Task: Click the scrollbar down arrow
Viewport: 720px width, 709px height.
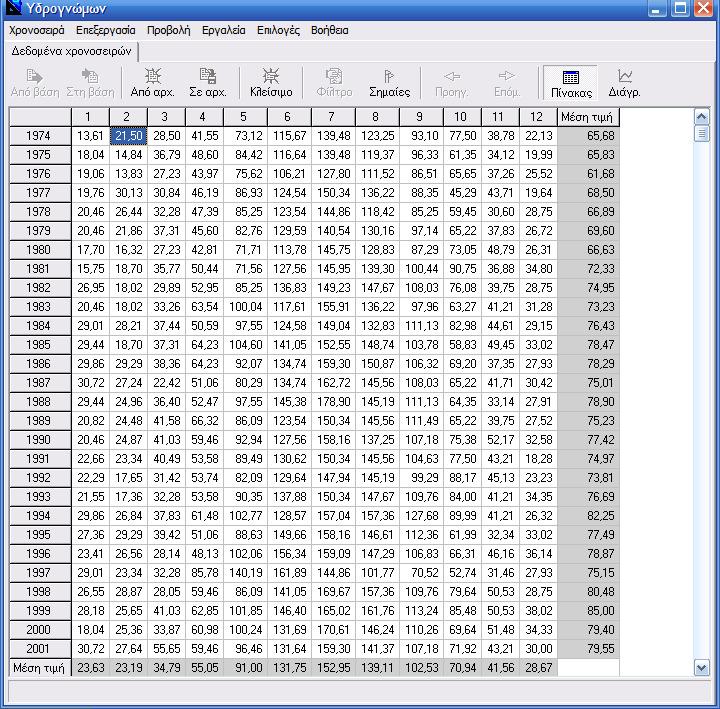Action: click(x=701, y=668)
